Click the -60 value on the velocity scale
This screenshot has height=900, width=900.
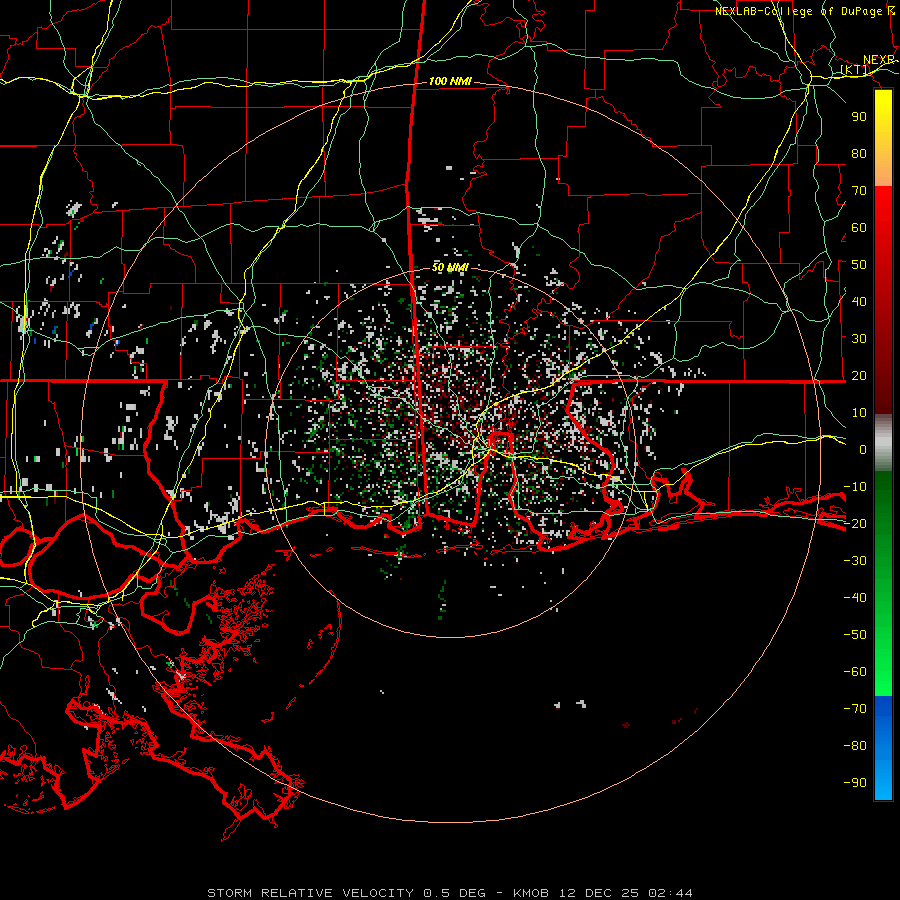pos(855,672)
